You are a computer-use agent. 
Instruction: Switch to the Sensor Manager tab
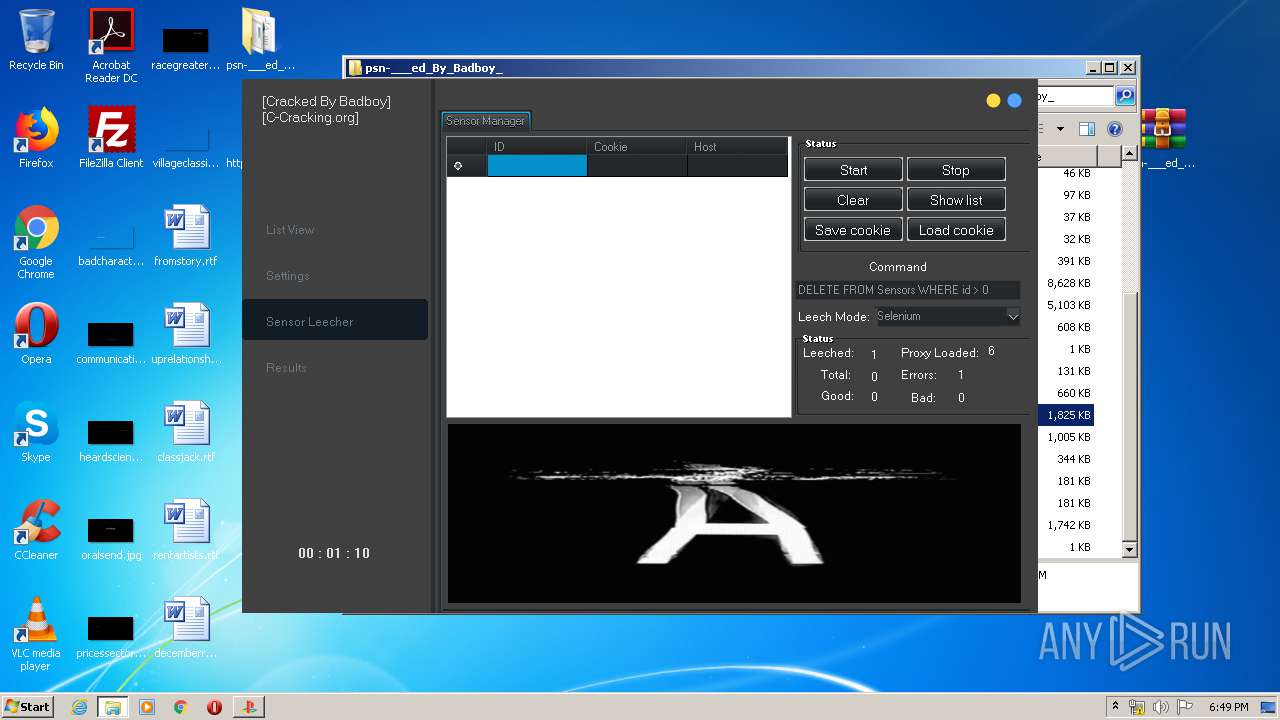485,121
